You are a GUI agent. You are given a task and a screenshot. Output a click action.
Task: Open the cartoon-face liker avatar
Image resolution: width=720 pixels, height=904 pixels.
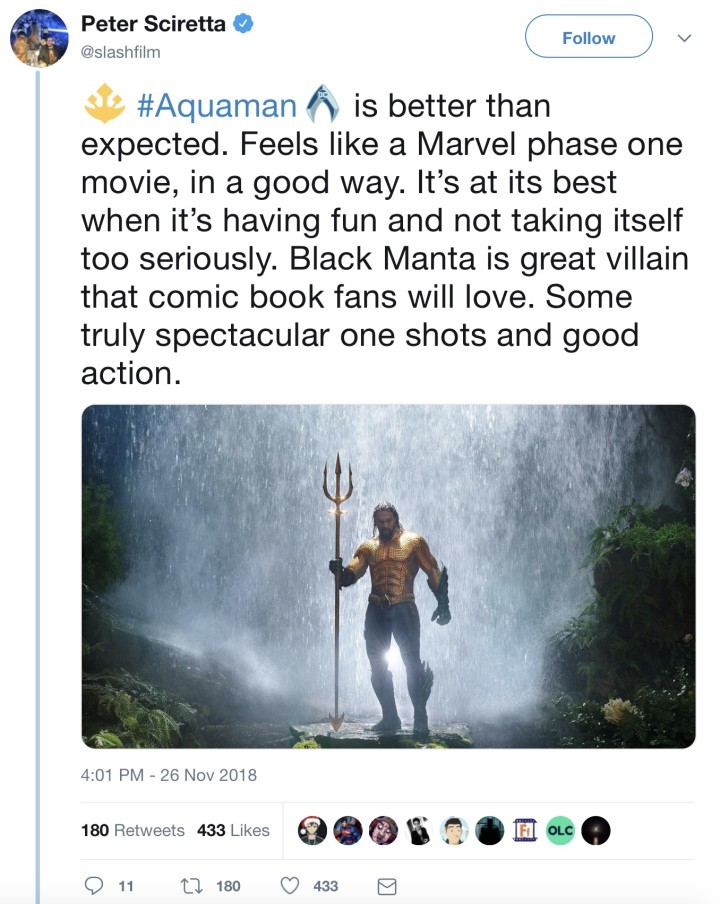[454, 830]
